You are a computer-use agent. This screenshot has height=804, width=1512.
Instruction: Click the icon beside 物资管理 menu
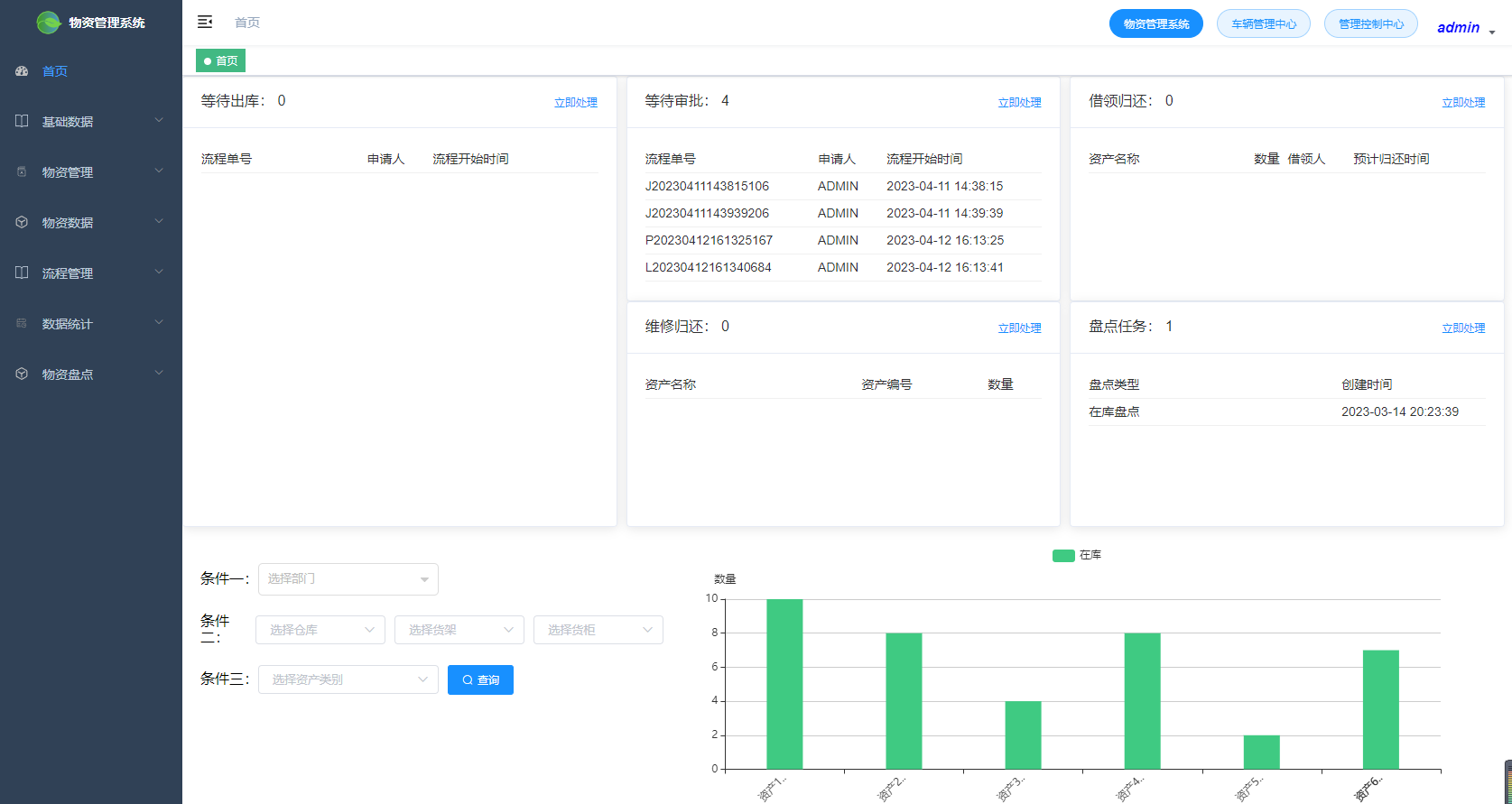pyautogui.click(x=22, y=171)
